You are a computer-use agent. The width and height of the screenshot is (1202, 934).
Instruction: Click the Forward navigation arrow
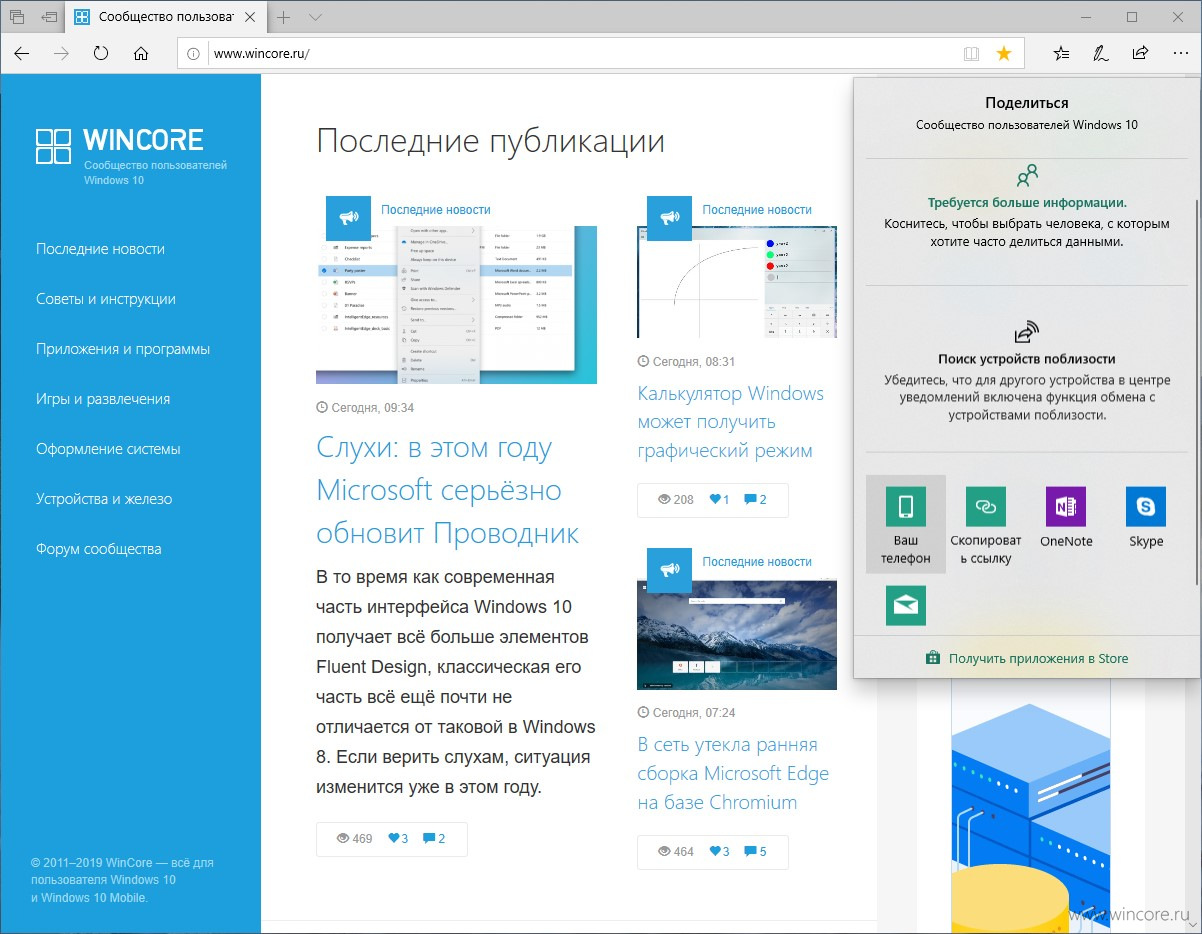61,54
